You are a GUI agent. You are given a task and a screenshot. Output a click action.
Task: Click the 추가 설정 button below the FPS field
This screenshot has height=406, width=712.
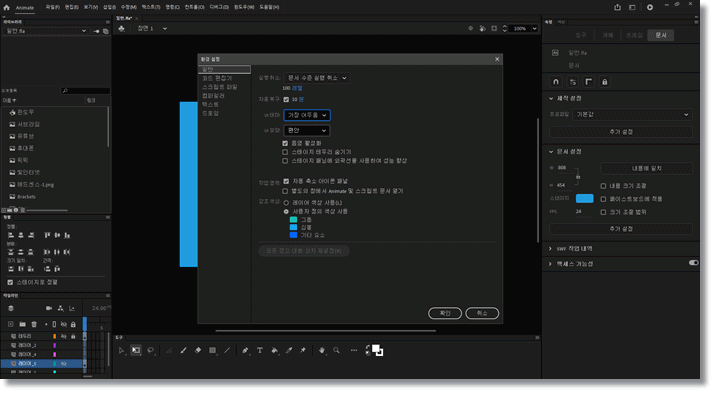click(x=621, y=229)
